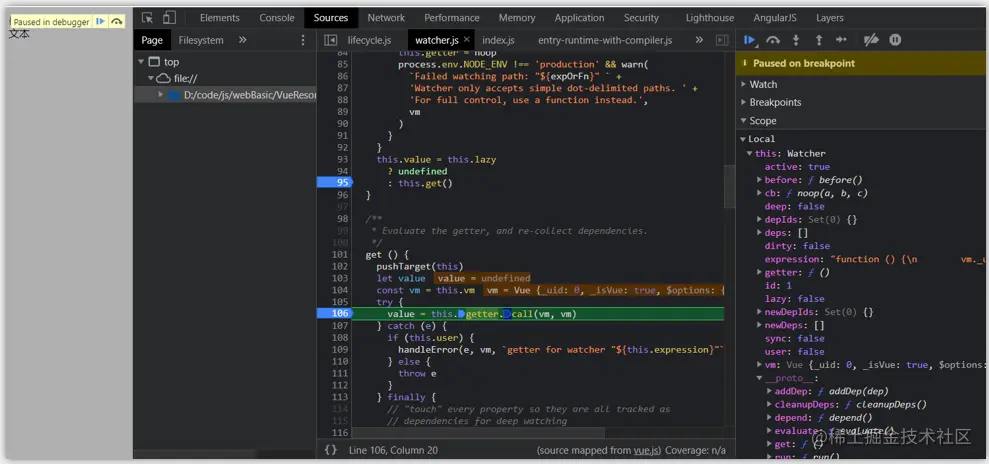The width and height of the screenshot is (989, 464).
Task: Toggle breakpoint on line 95
Action: pyautogui.click(x=335, y=183)
